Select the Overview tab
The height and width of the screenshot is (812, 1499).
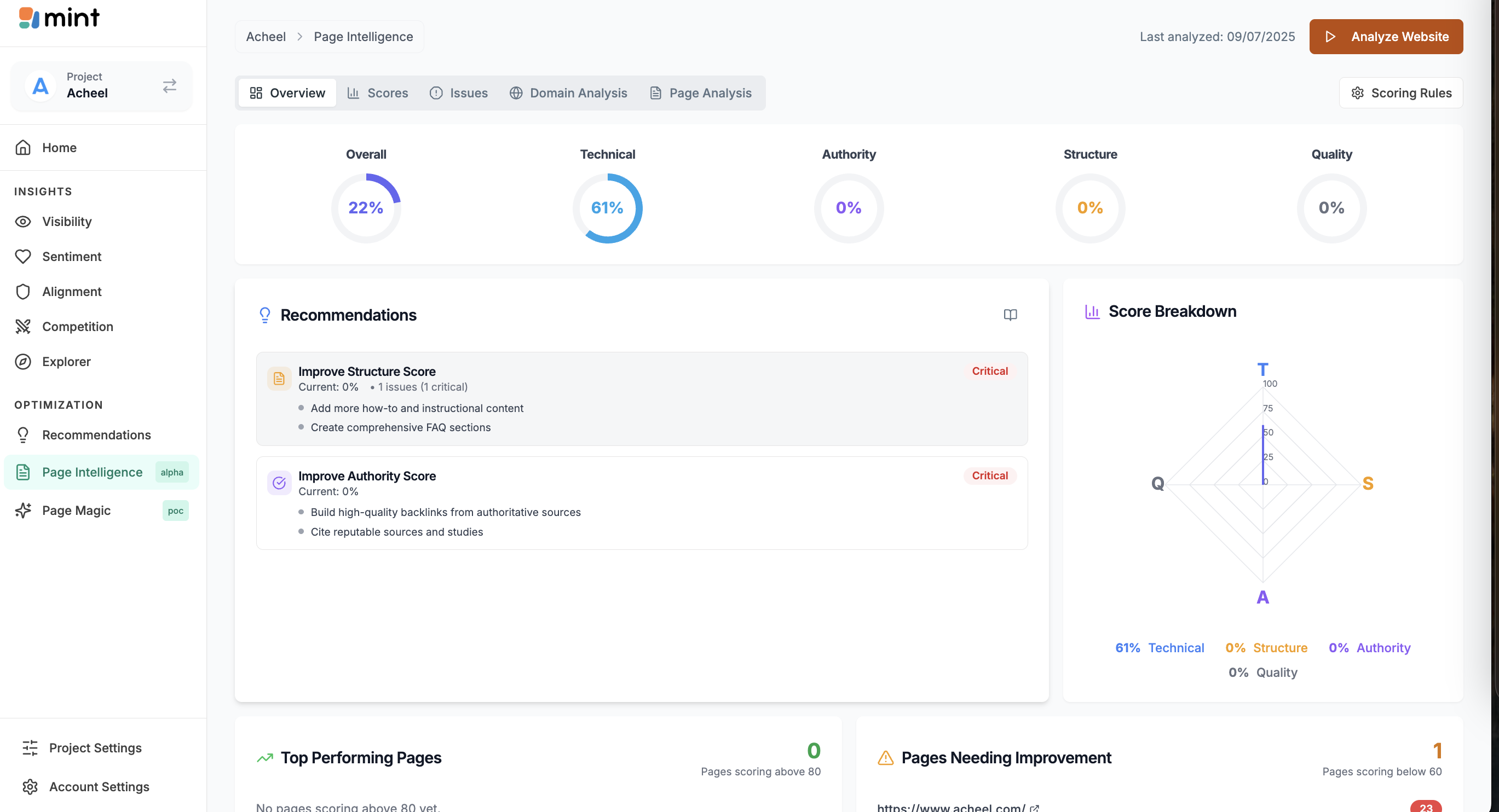287,93
